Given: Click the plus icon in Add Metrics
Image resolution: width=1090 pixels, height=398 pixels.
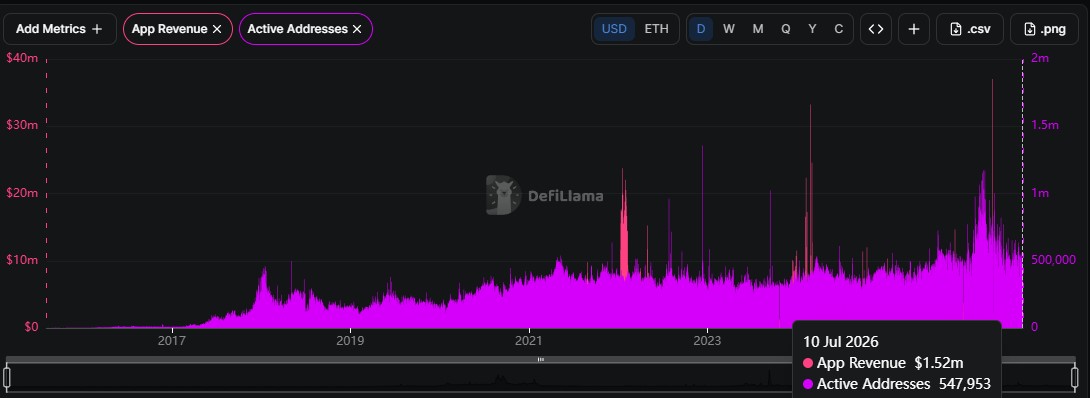Looking at the screenshot, I should 97,29.
